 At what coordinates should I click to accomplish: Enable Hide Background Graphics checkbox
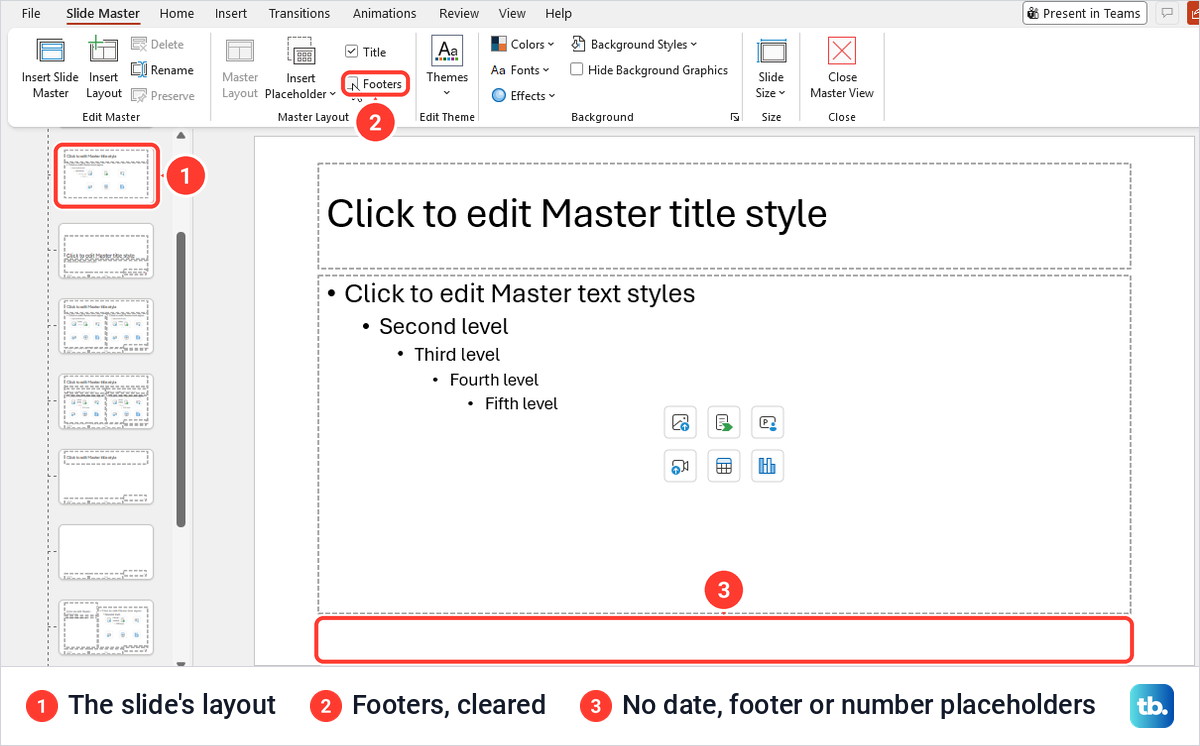[577, 70]
